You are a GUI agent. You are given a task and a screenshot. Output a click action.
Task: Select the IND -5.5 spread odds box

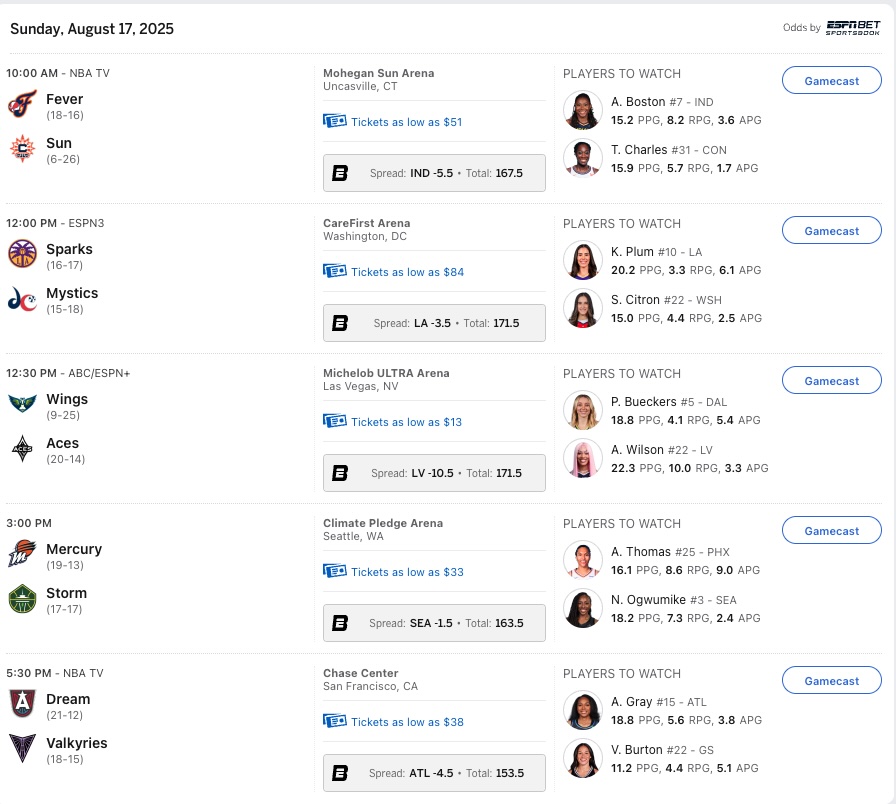click(x=434, y=173)
